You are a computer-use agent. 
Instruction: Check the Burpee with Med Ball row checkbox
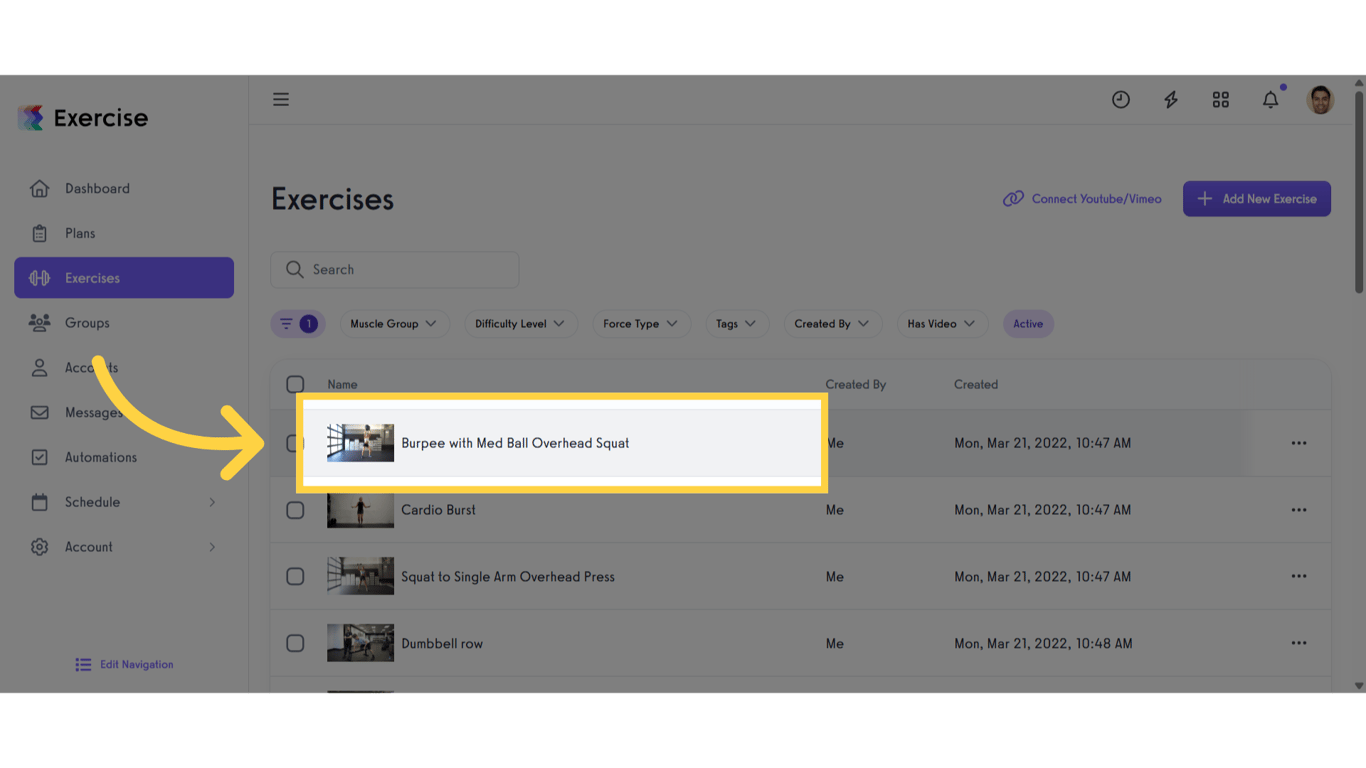pos(295,443)
